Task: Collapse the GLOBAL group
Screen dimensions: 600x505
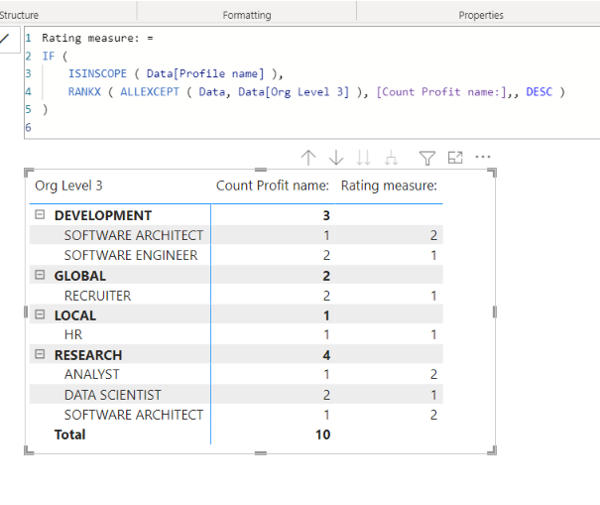Action: click(x=40, y=275)
